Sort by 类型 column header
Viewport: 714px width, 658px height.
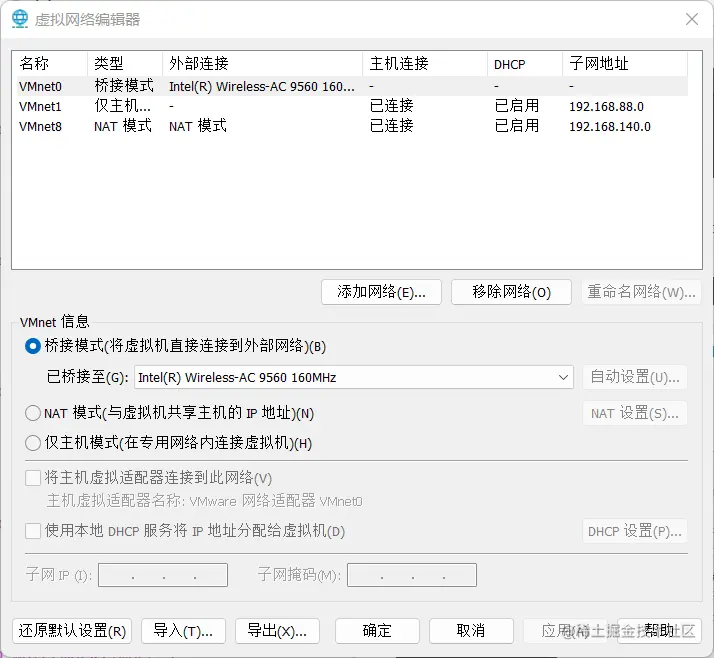(125, 63)
